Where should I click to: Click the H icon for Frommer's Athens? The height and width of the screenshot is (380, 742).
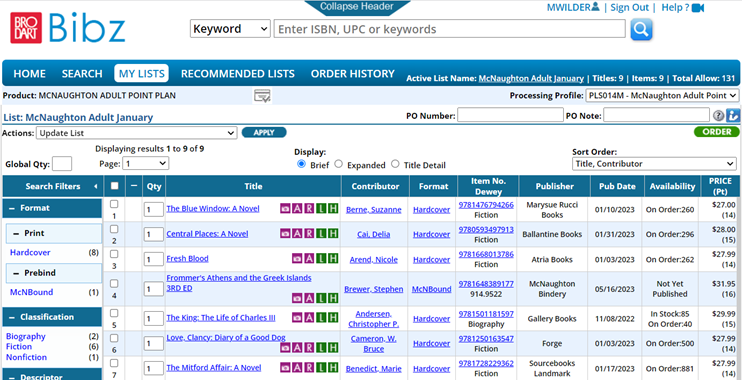coord(333,298)
